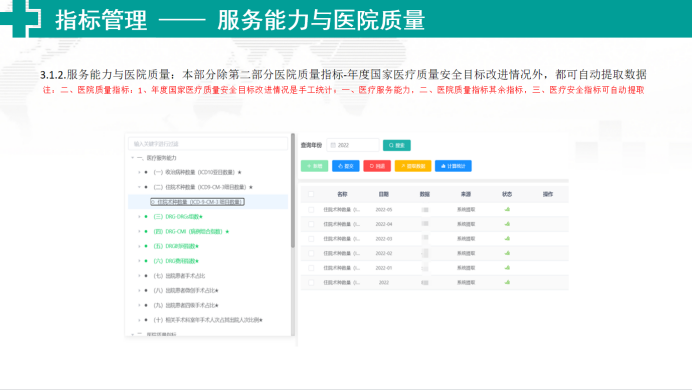Collapse the (二) 住院术种数量 node arrow

(x=139, y=187)
